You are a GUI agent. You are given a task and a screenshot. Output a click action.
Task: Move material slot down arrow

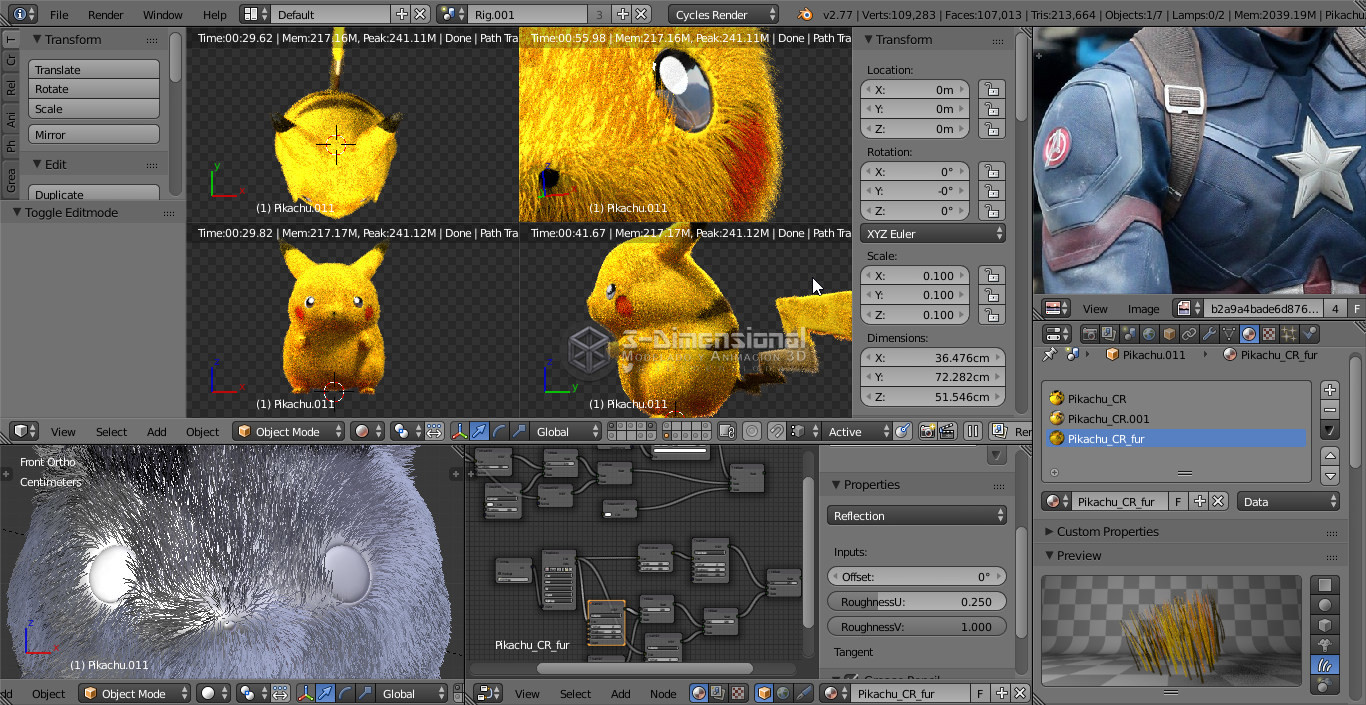[x=1330, y=475]
